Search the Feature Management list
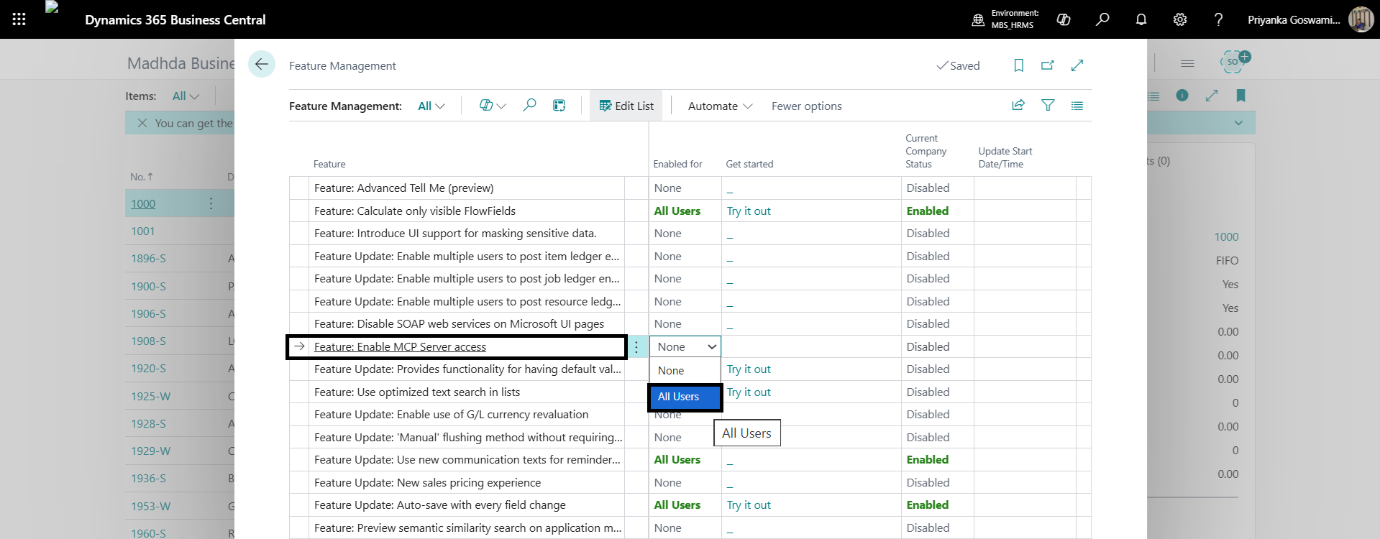The height and width of the screenshot is (539, 1380). point(530,105)
